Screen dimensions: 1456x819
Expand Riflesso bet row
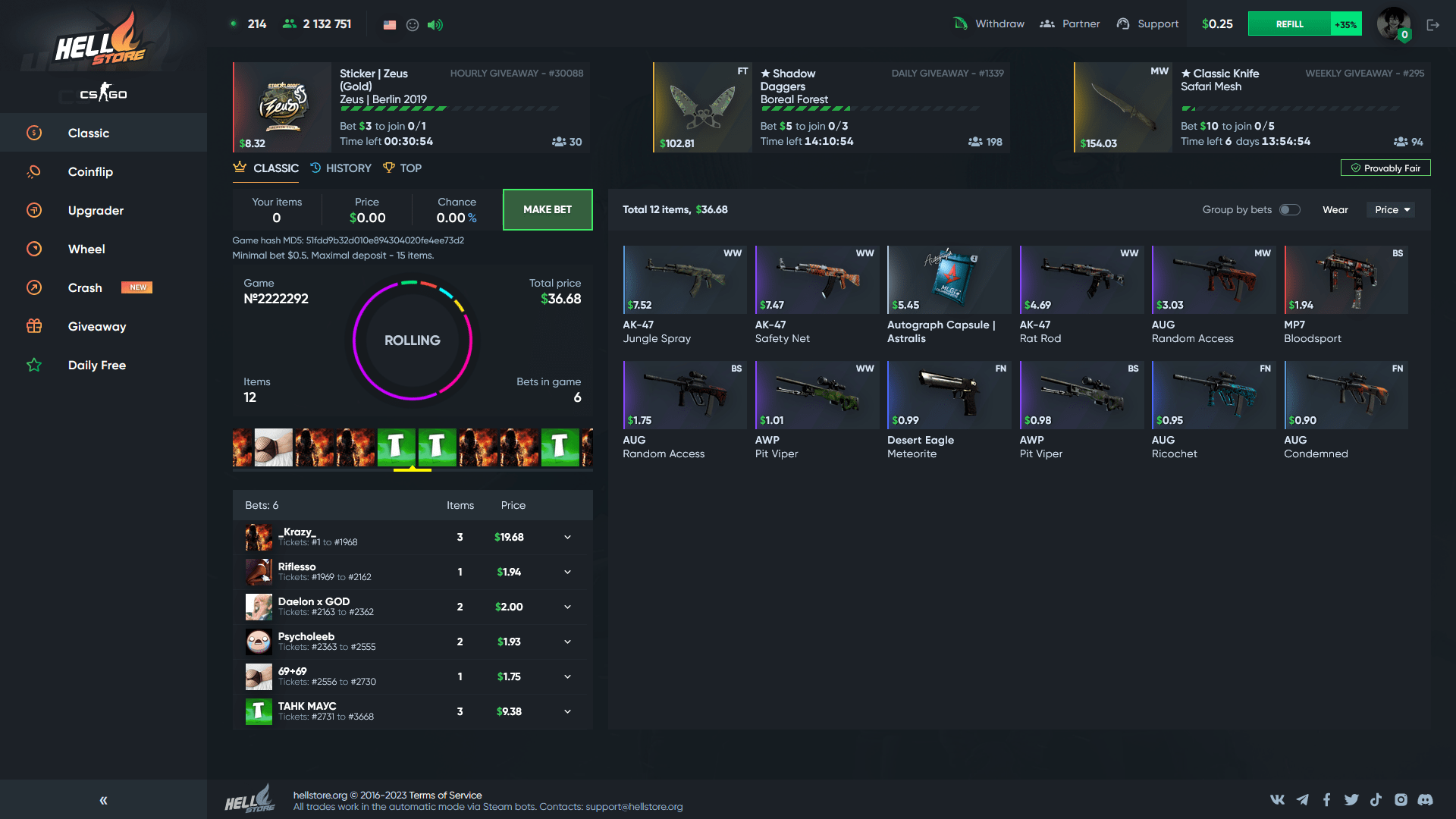(567, 572)
